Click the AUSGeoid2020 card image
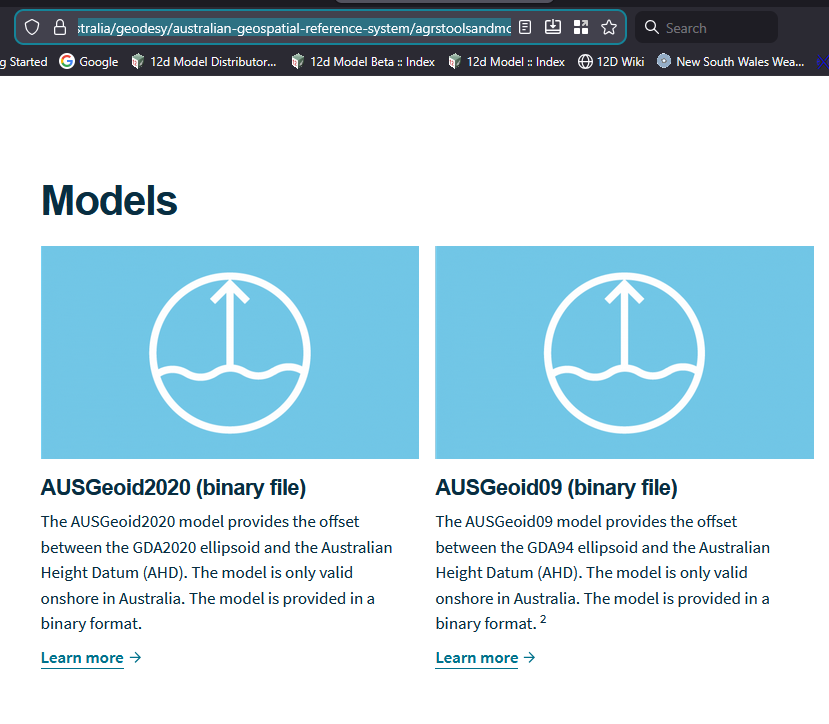Image resolution: width=829 pixels, height=724 pixels. (x=230, y=352)
